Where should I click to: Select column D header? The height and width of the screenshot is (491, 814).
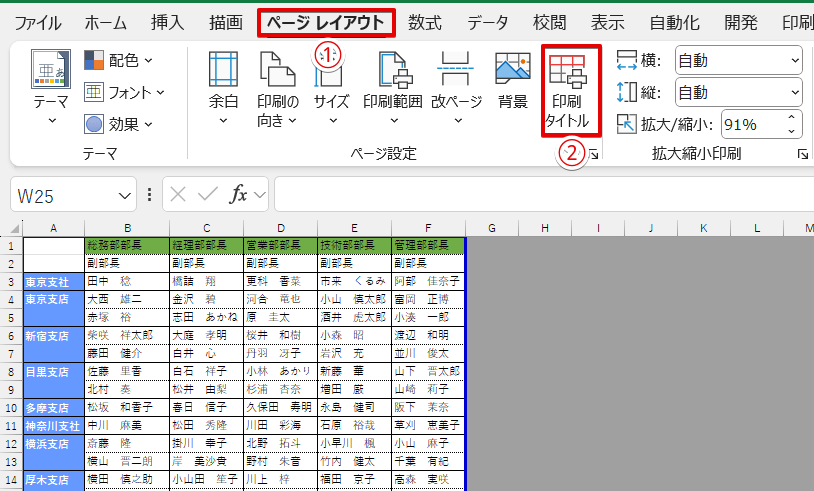[280, 228]
